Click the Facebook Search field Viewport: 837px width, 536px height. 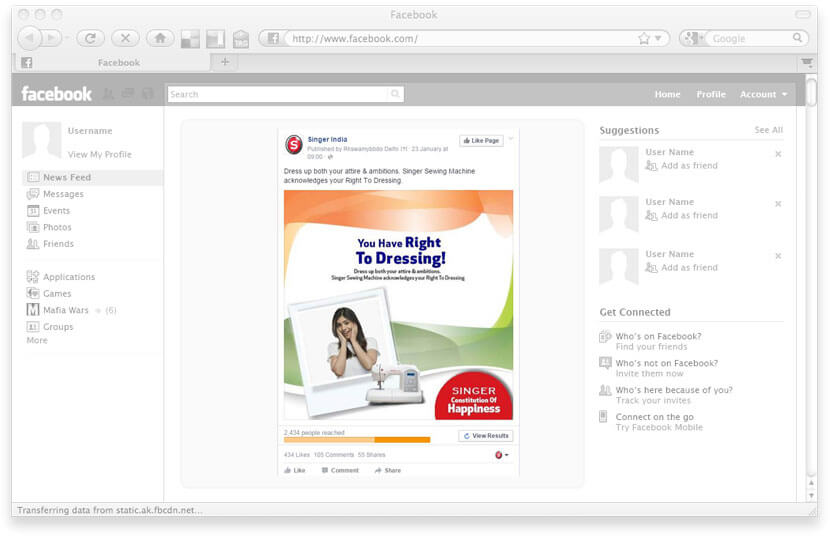click(279, 94)
